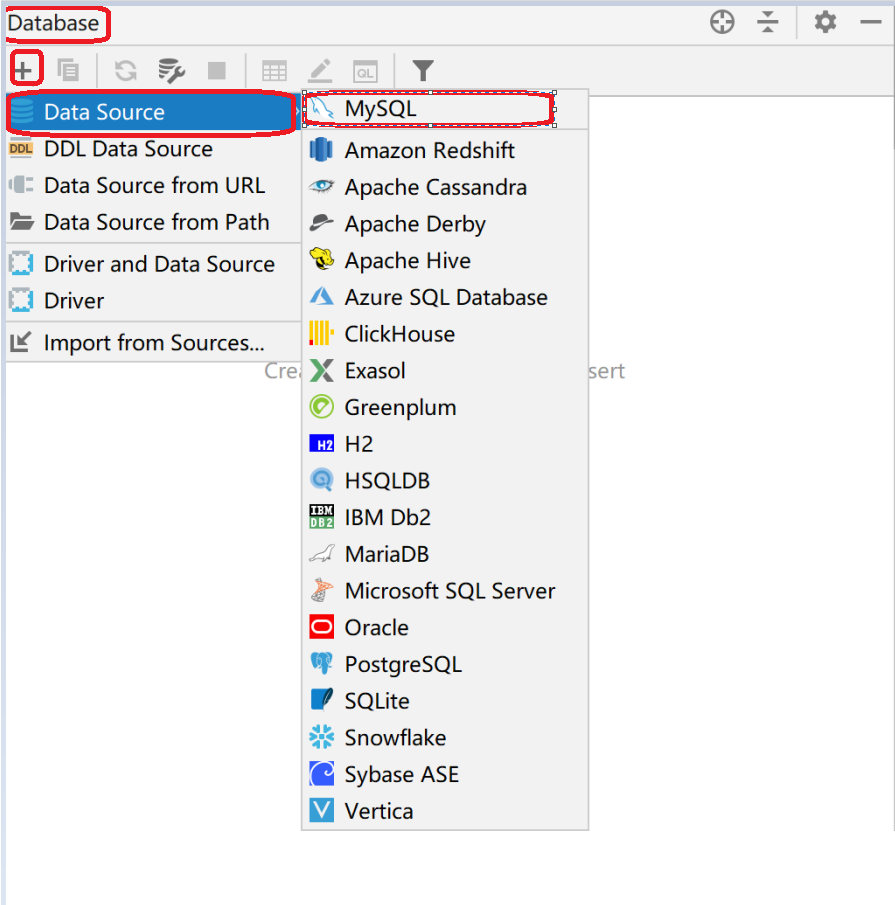
Task: Select Sybase ASE entry
Action: (x=445, y=775)
